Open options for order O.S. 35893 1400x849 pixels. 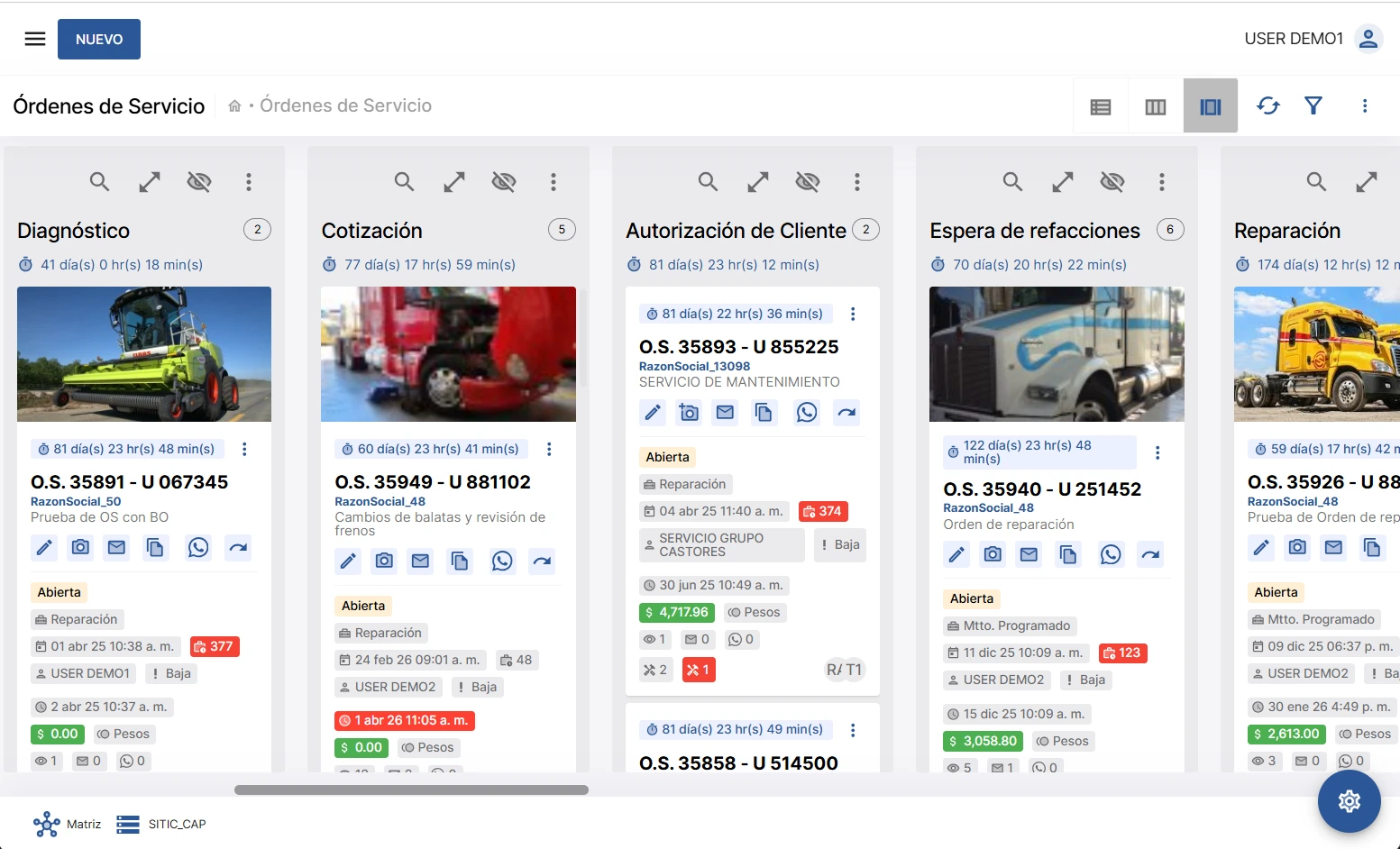(853, 314)
